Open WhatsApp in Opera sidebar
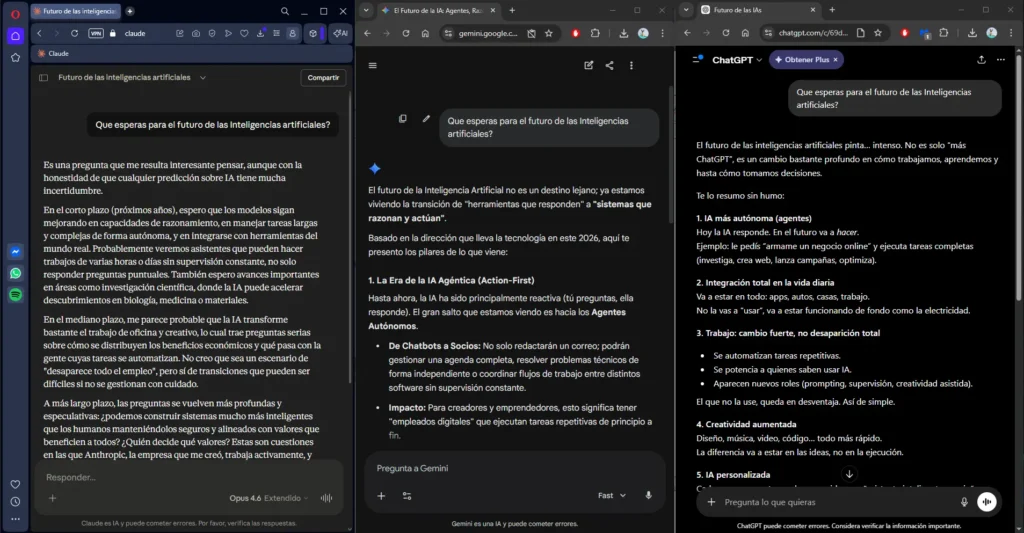This screenshot has height=533, width=1024. (x=15, y=273)
